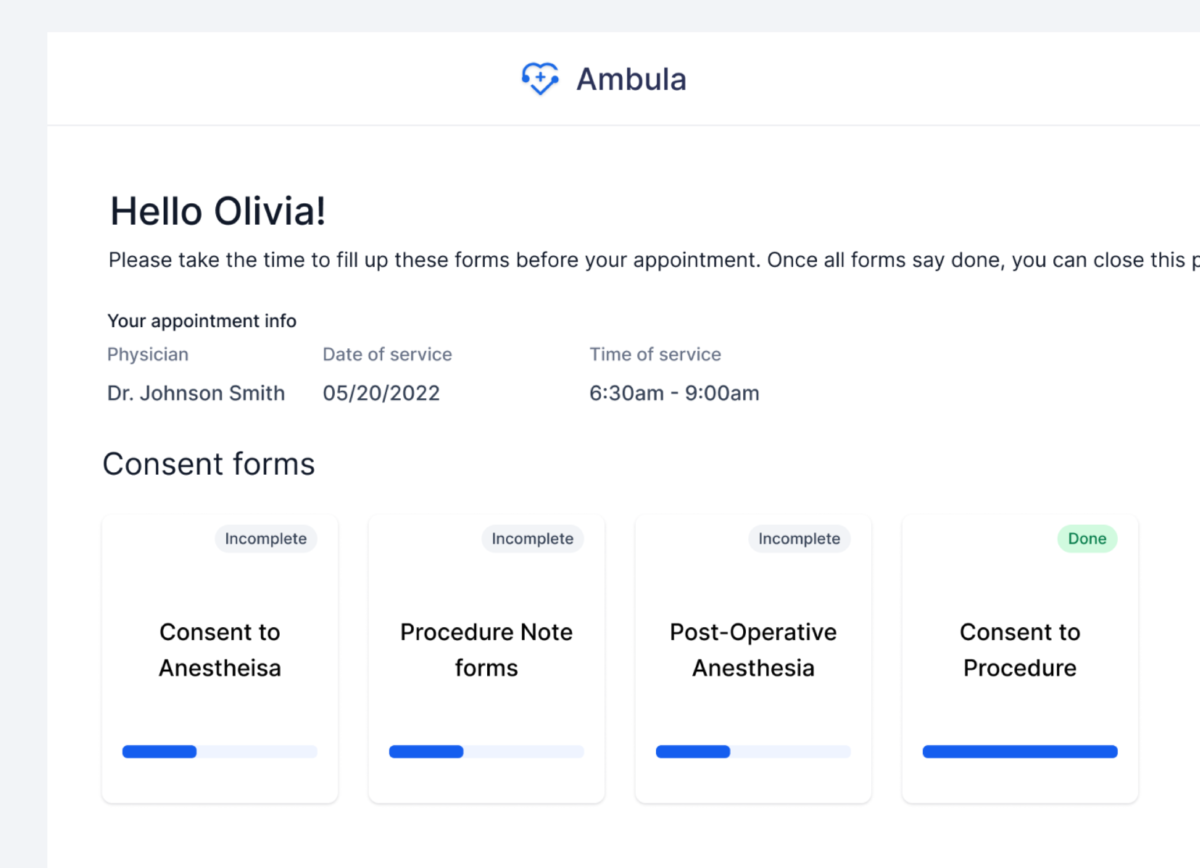Click the Done badge on Consent to Procedure
Image resolution: width=1200 pixels, height=868 pixels.
[x=1086, y=538]
